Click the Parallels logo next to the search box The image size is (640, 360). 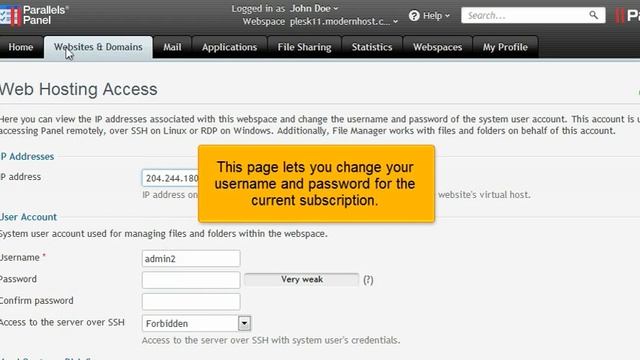tap(627, 16)
